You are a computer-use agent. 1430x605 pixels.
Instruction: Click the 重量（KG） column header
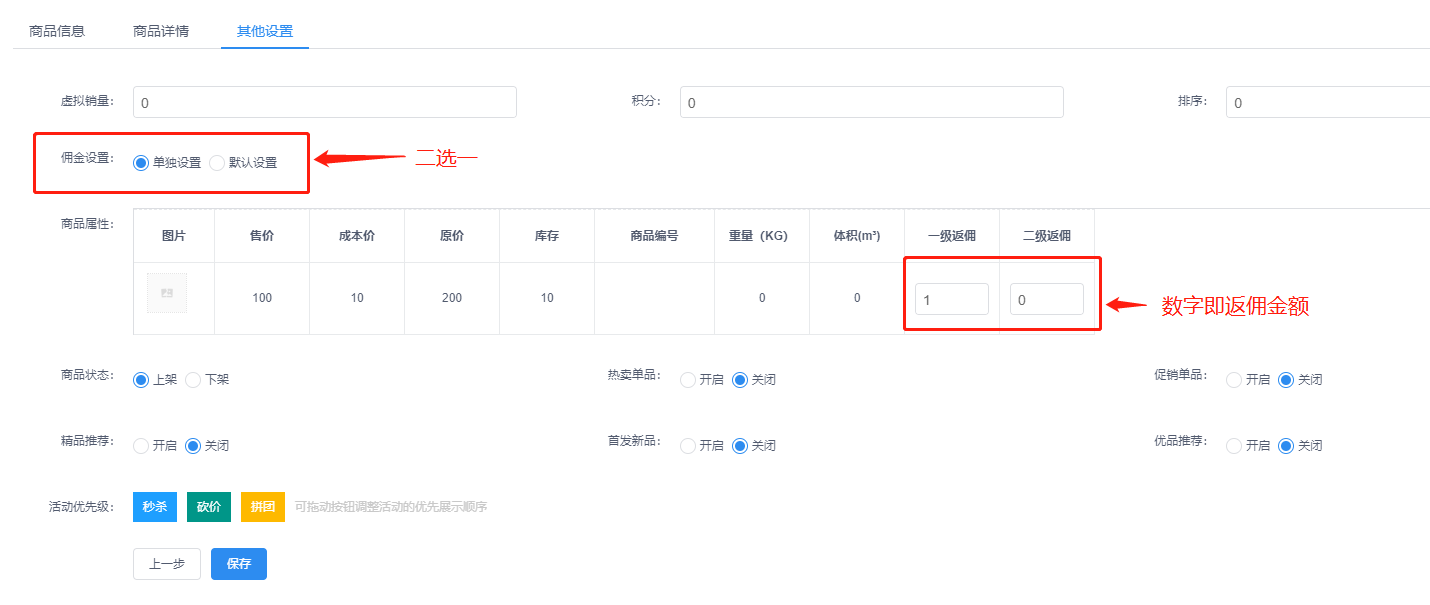point(762,236)
